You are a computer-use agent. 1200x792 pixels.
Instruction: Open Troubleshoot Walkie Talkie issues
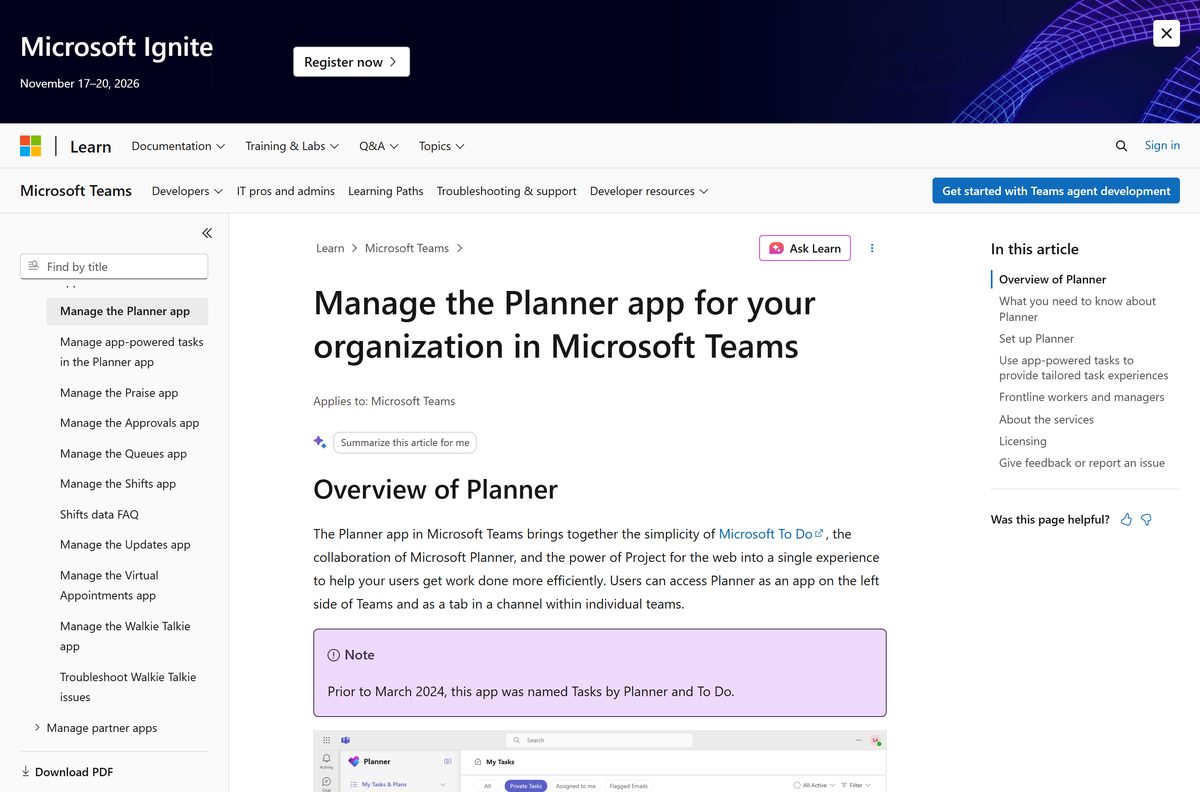[128, 687]
